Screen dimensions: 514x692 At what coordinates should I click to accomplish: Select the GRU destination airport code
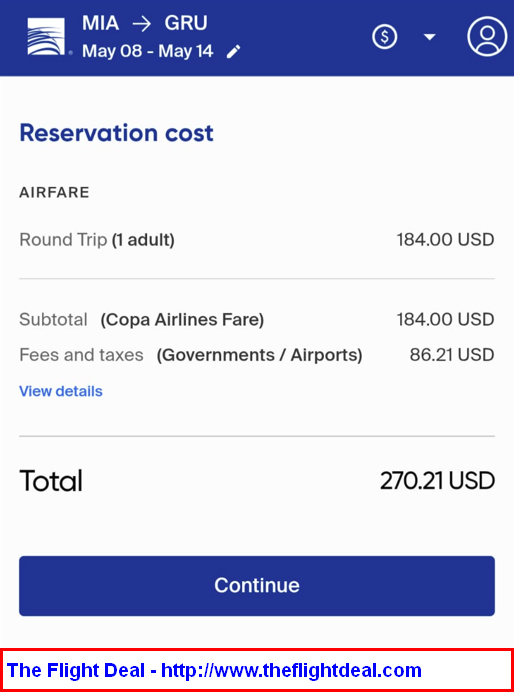coord(186,24)
